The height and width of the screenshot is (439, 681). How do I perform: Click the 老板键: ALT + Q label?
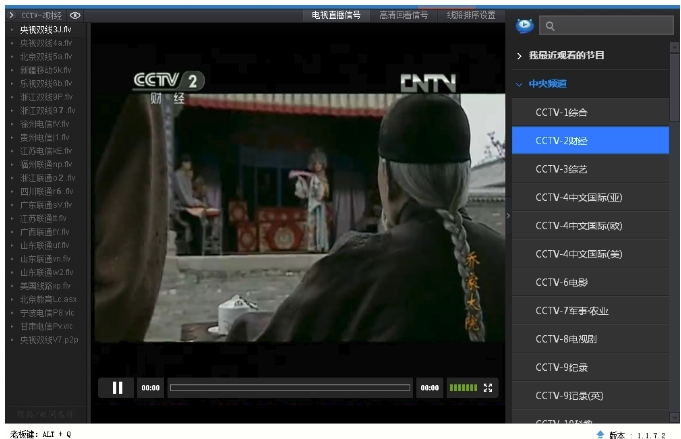(x=40, y=434)
